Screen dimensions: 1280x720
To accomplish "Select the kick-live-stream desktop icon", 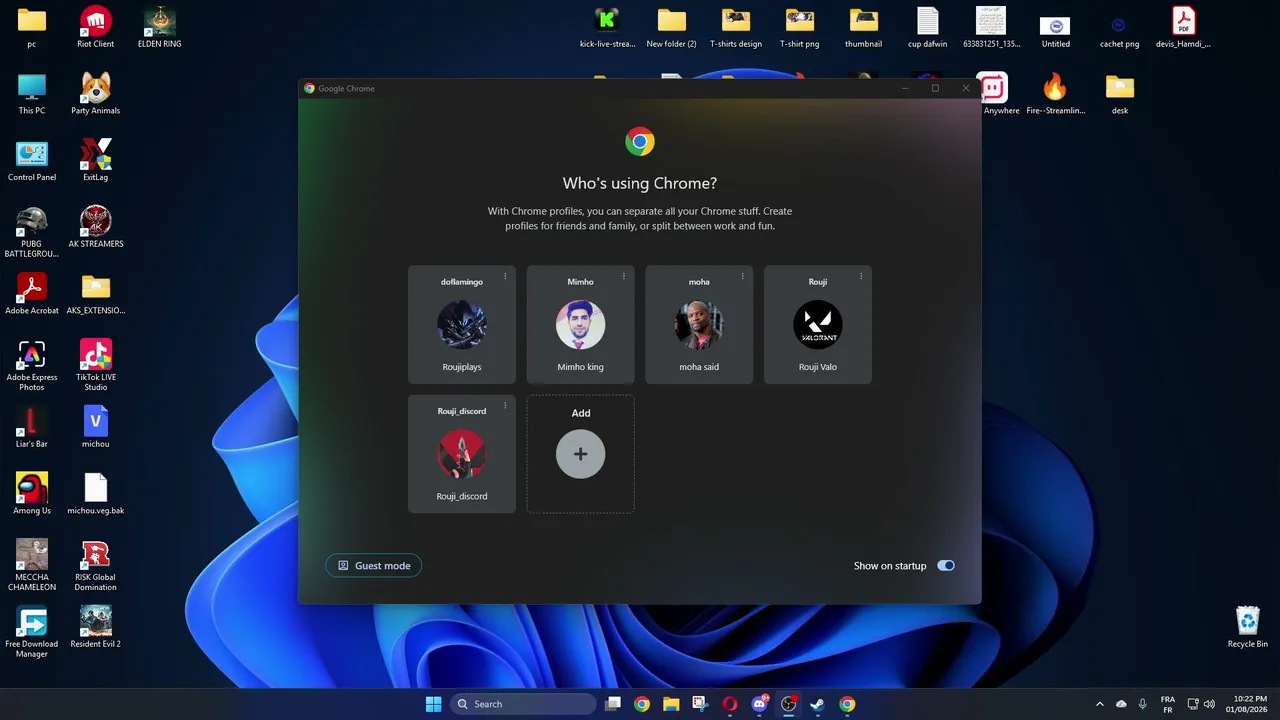I will [x=608, y=27].
